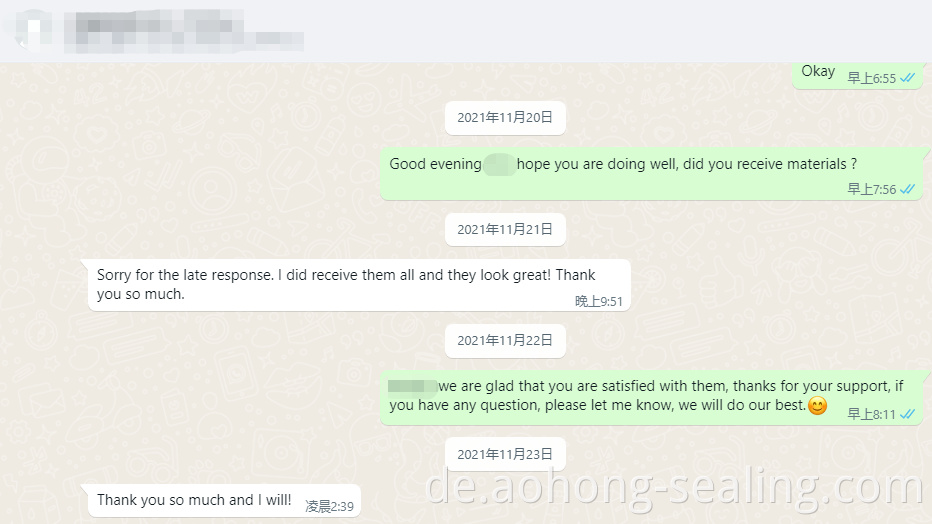This screenshot has width=932, height=524.
Task: Click the "Okay" sent message bubble
Action: point(858,75)
